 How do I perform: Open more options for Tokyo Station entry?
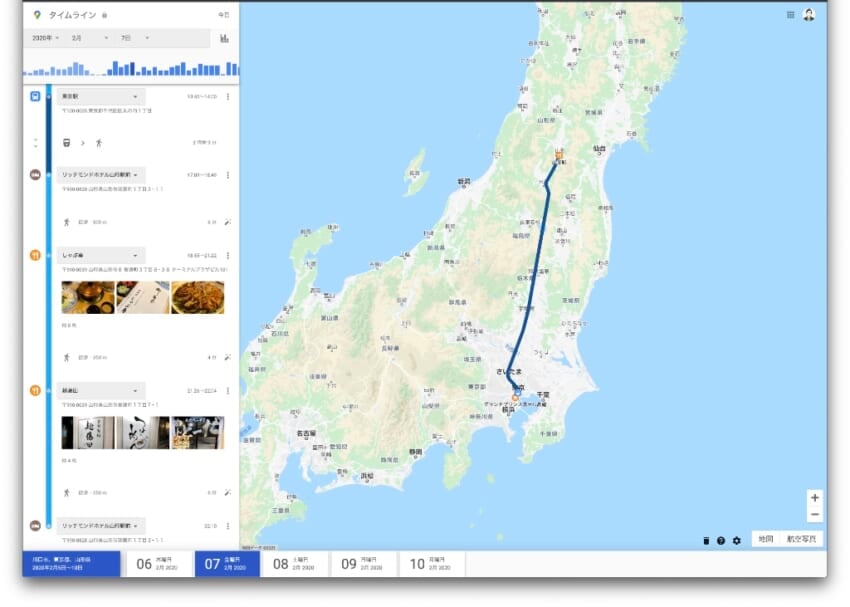(228, 96)
